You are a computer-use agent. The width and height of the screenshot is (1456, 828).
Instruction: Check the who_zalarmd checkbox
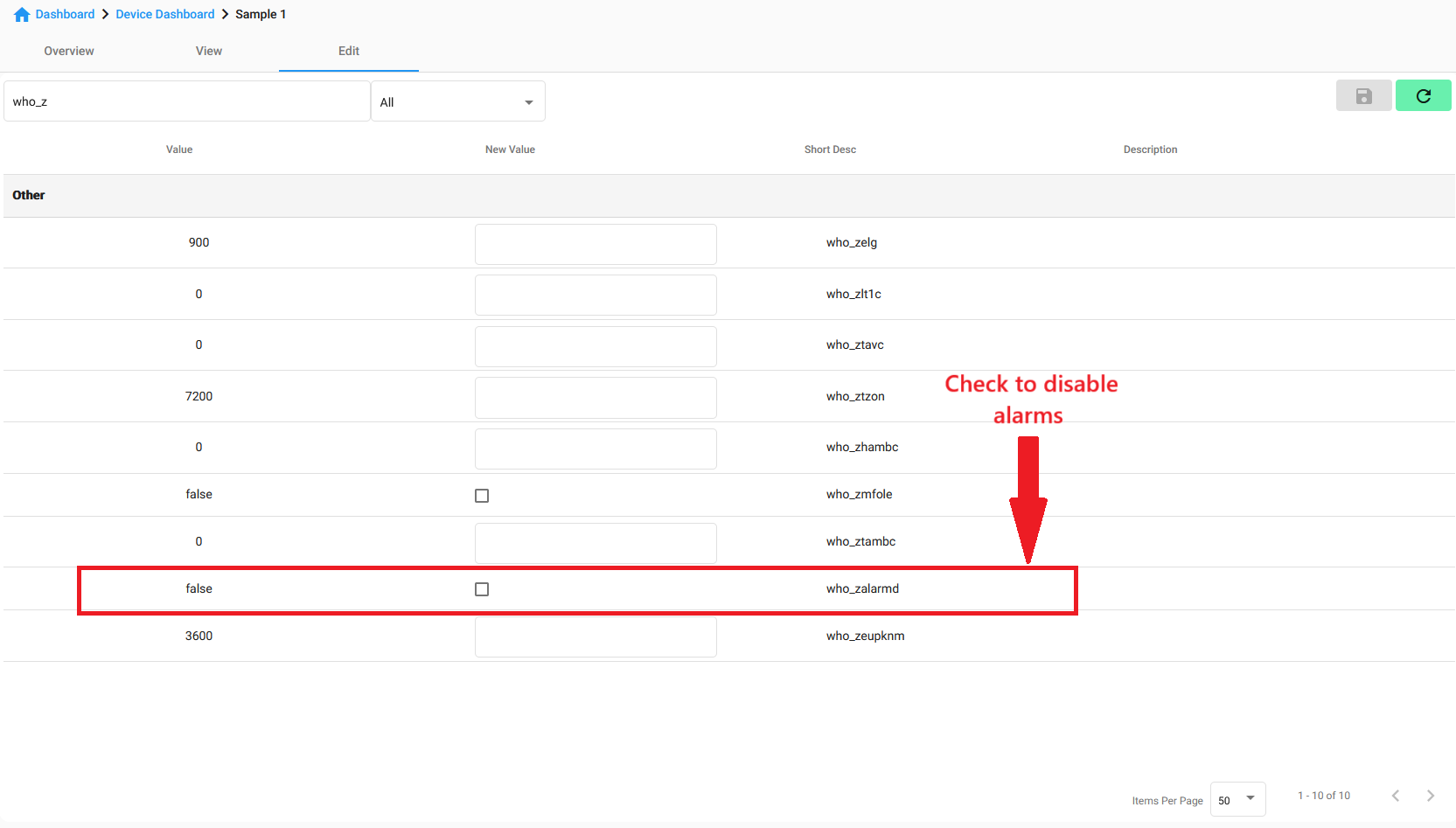point(482,589)
